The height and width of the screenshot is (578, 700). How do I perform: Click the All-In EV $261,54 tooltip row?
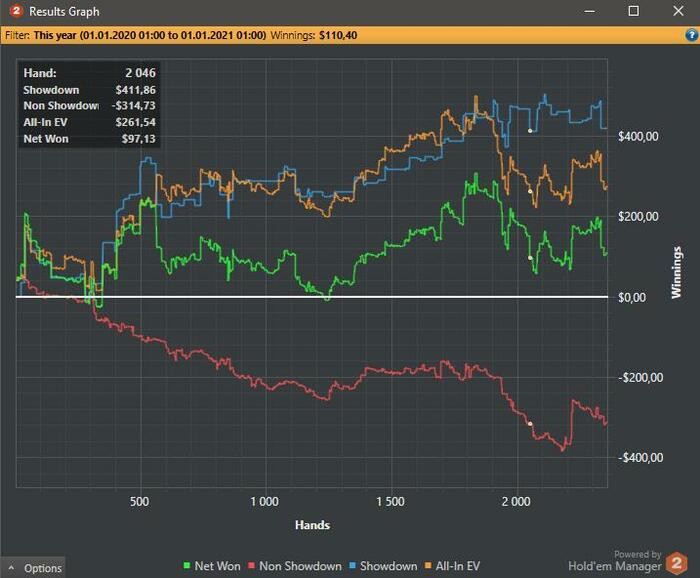pos(89,122)
